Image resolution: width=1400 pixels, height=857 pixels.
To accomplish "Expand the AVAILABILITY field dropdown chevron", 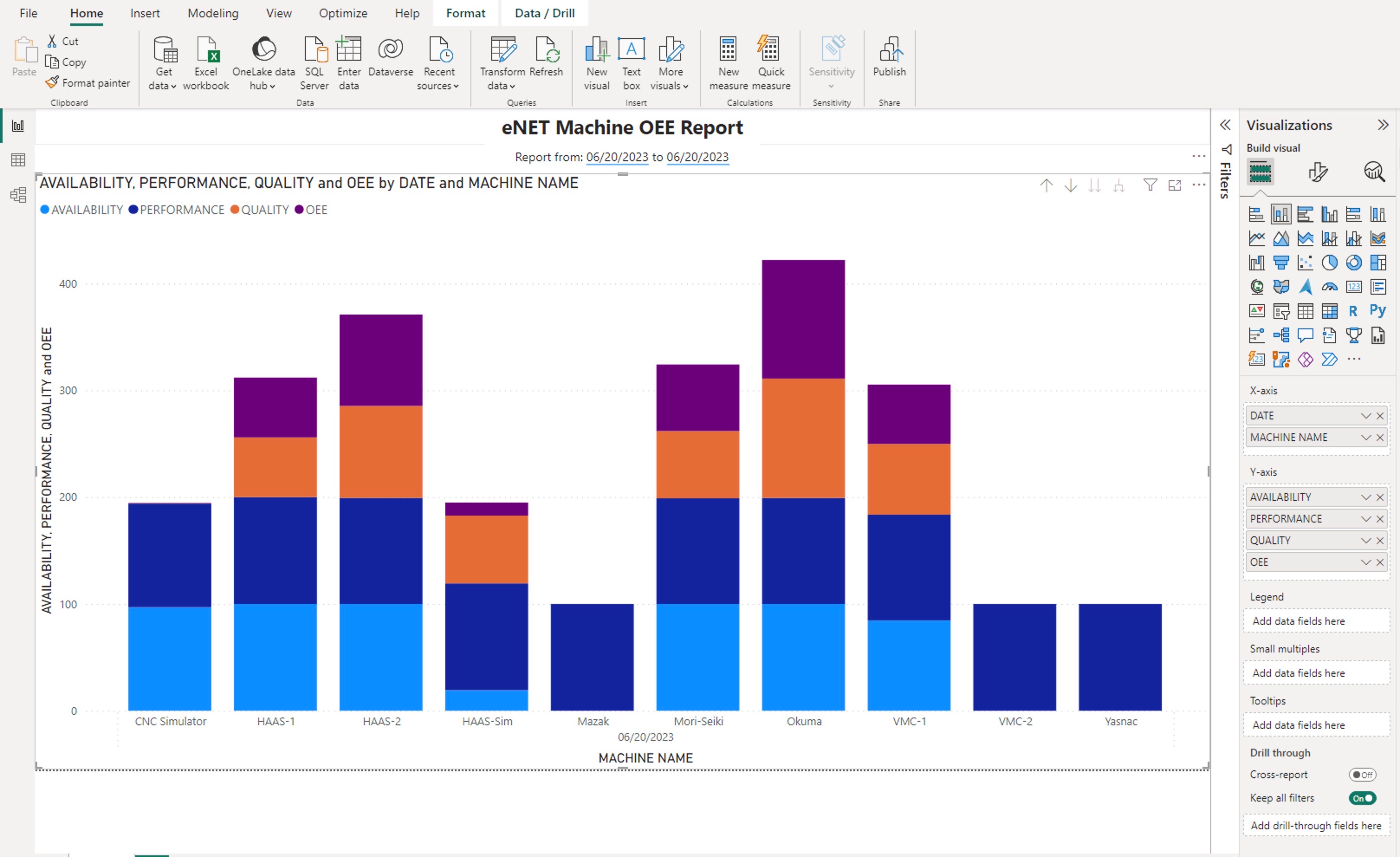I will tap(1365, 497).
